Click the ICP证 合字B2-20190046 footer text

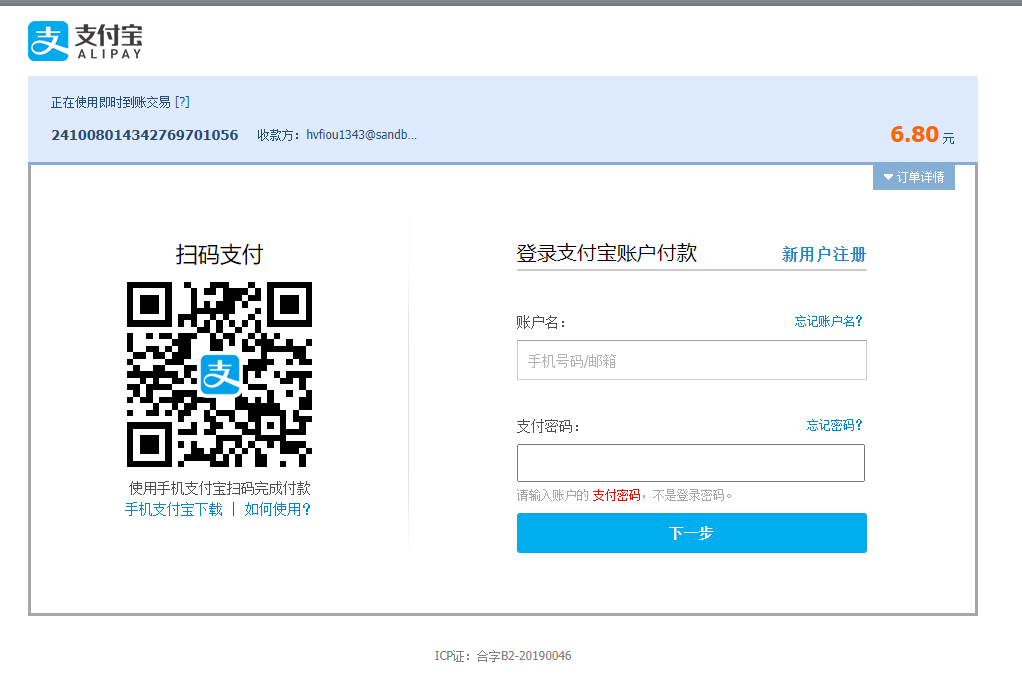point(503,655)
